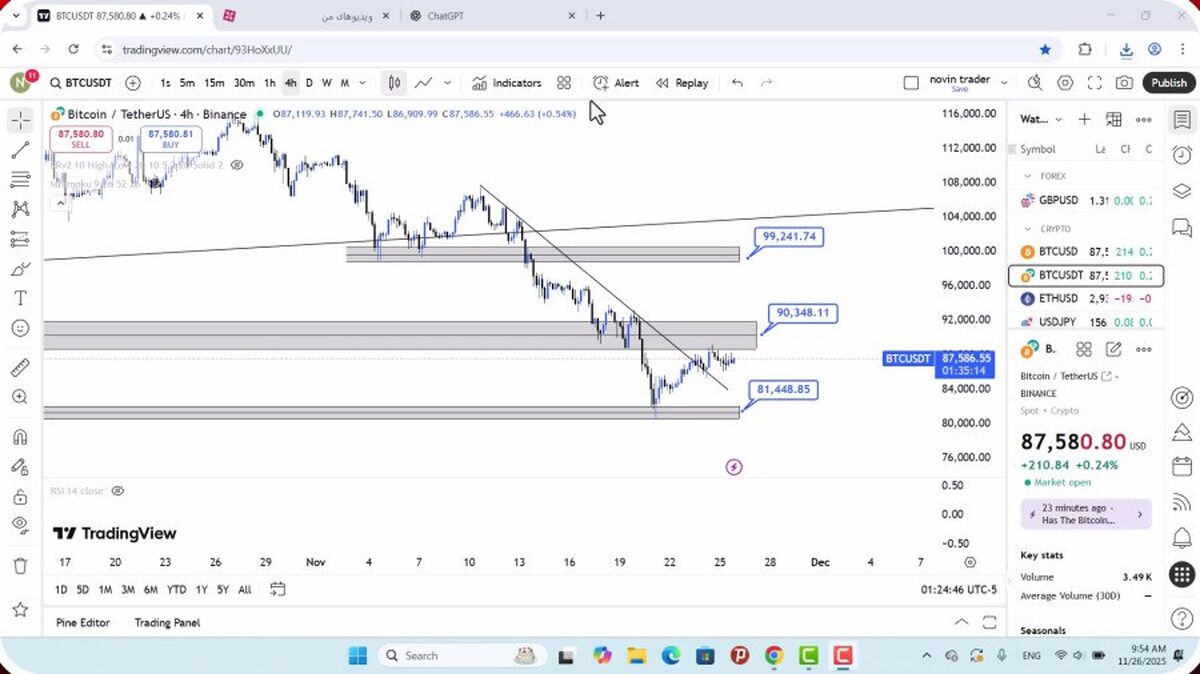Select the ruler measure tool
The width and height of the screenshot is (1200, 674).
pyautogui.click(x=20, y=367)
